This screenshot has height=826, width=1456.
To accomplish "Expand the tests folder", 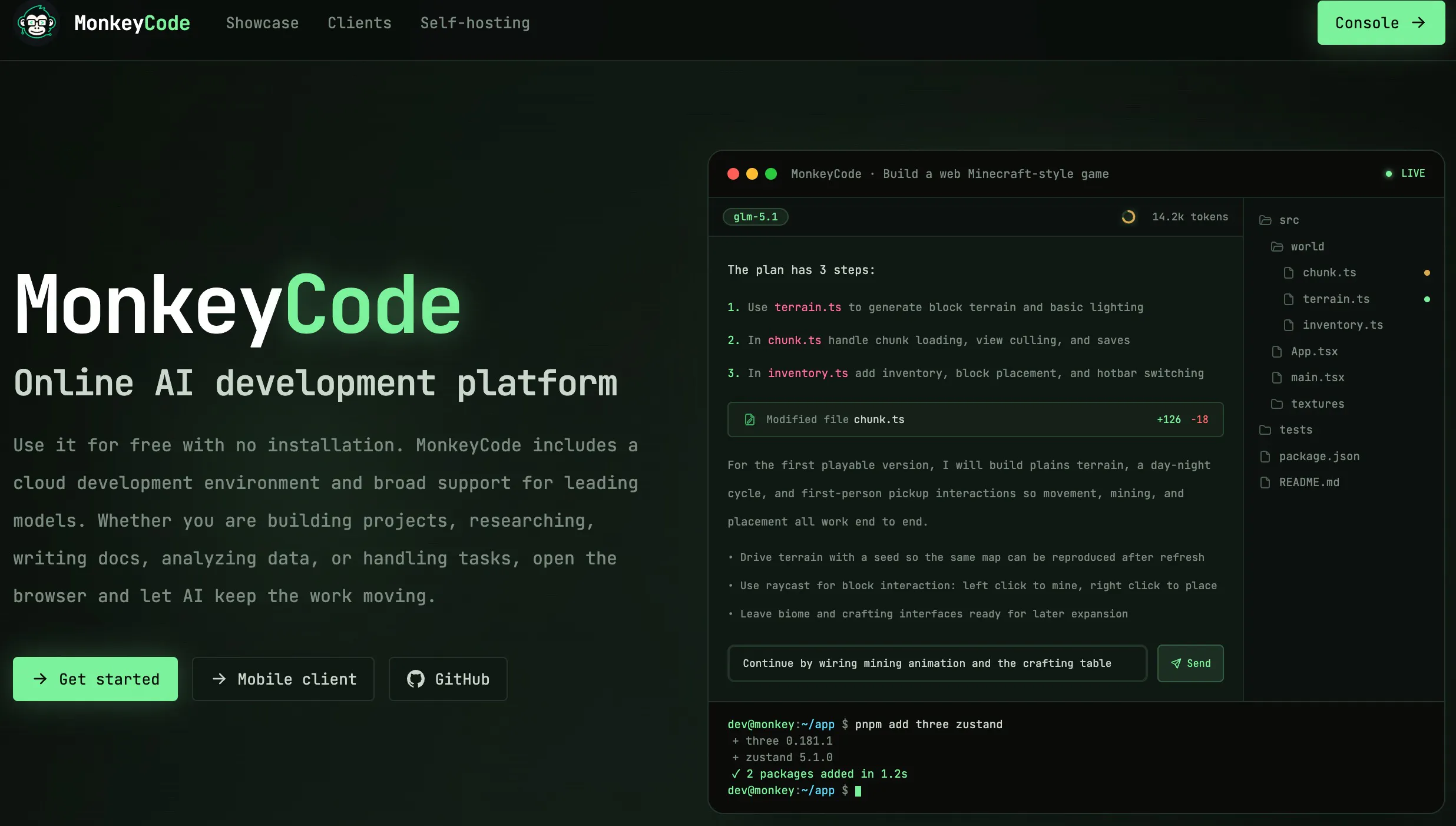I will pos(1295,429).
